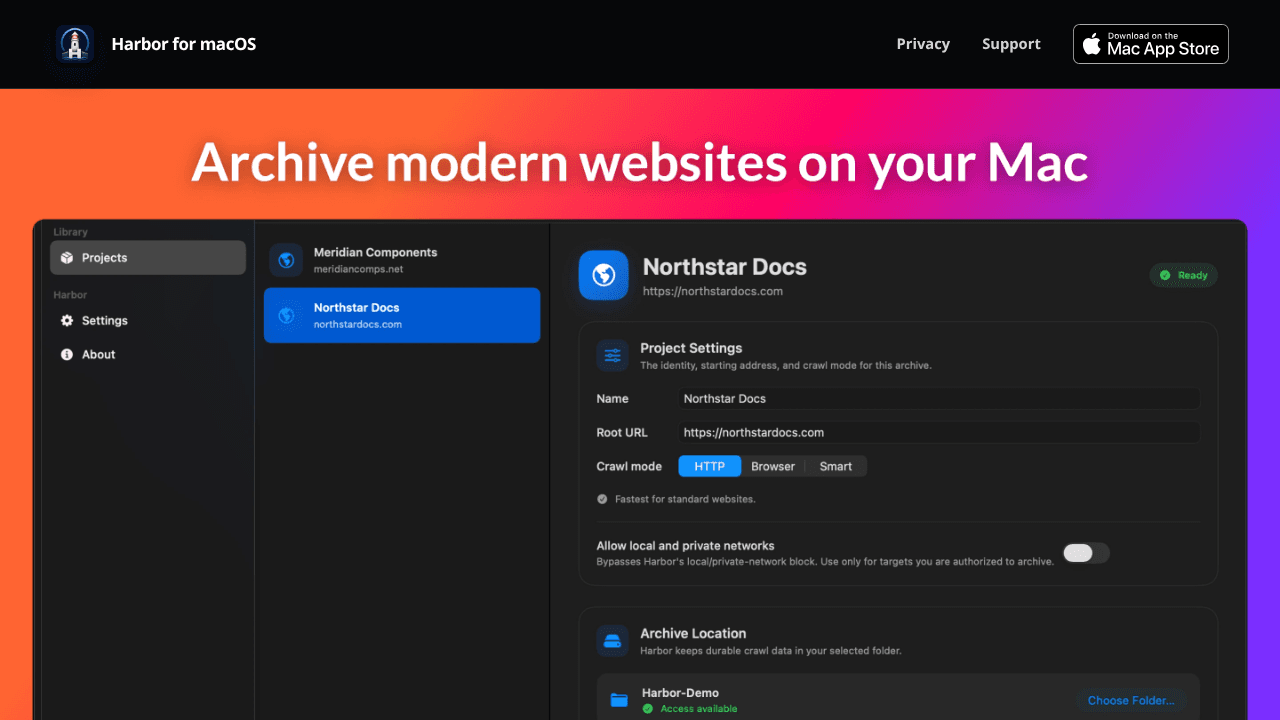Click the meridiancomps.net text
Image resolution: width=1280 pixels, height=720 pixels.
[x=358, y=269]
